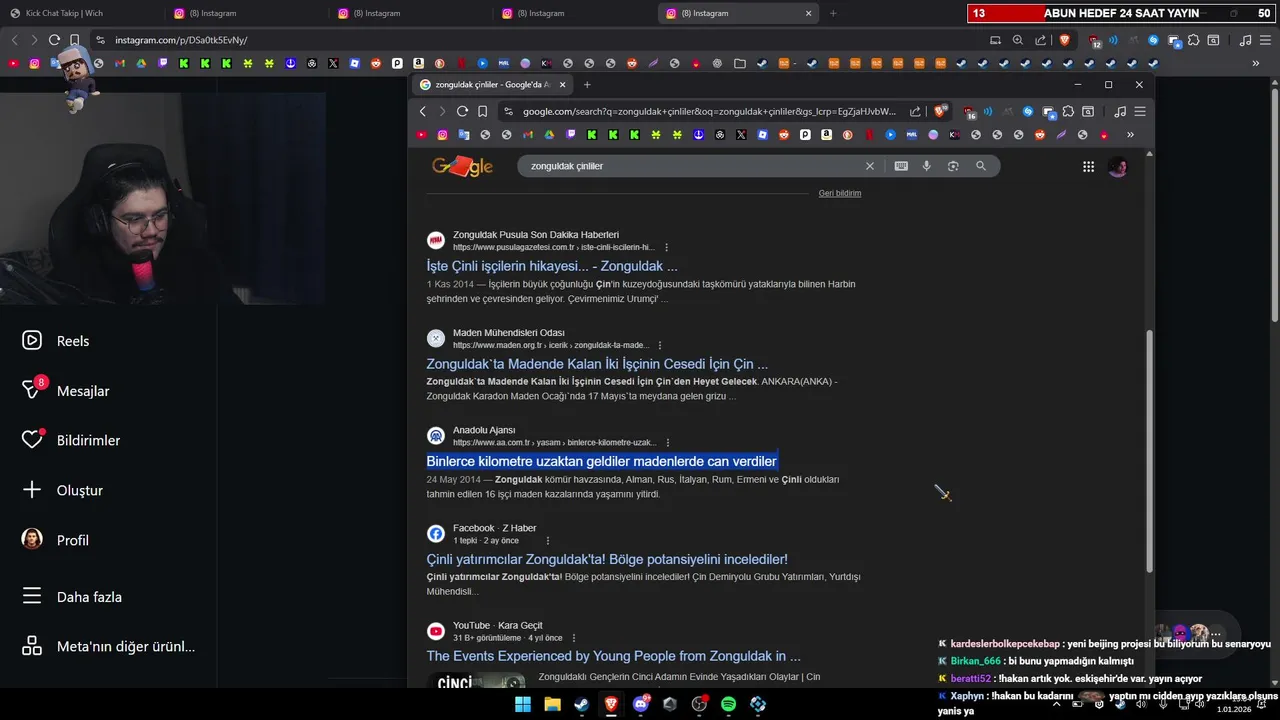This screenshot has height=720, width=1280.
Task: Expand hidden bookmarks in Instagram window
Action: (1256, 63)
